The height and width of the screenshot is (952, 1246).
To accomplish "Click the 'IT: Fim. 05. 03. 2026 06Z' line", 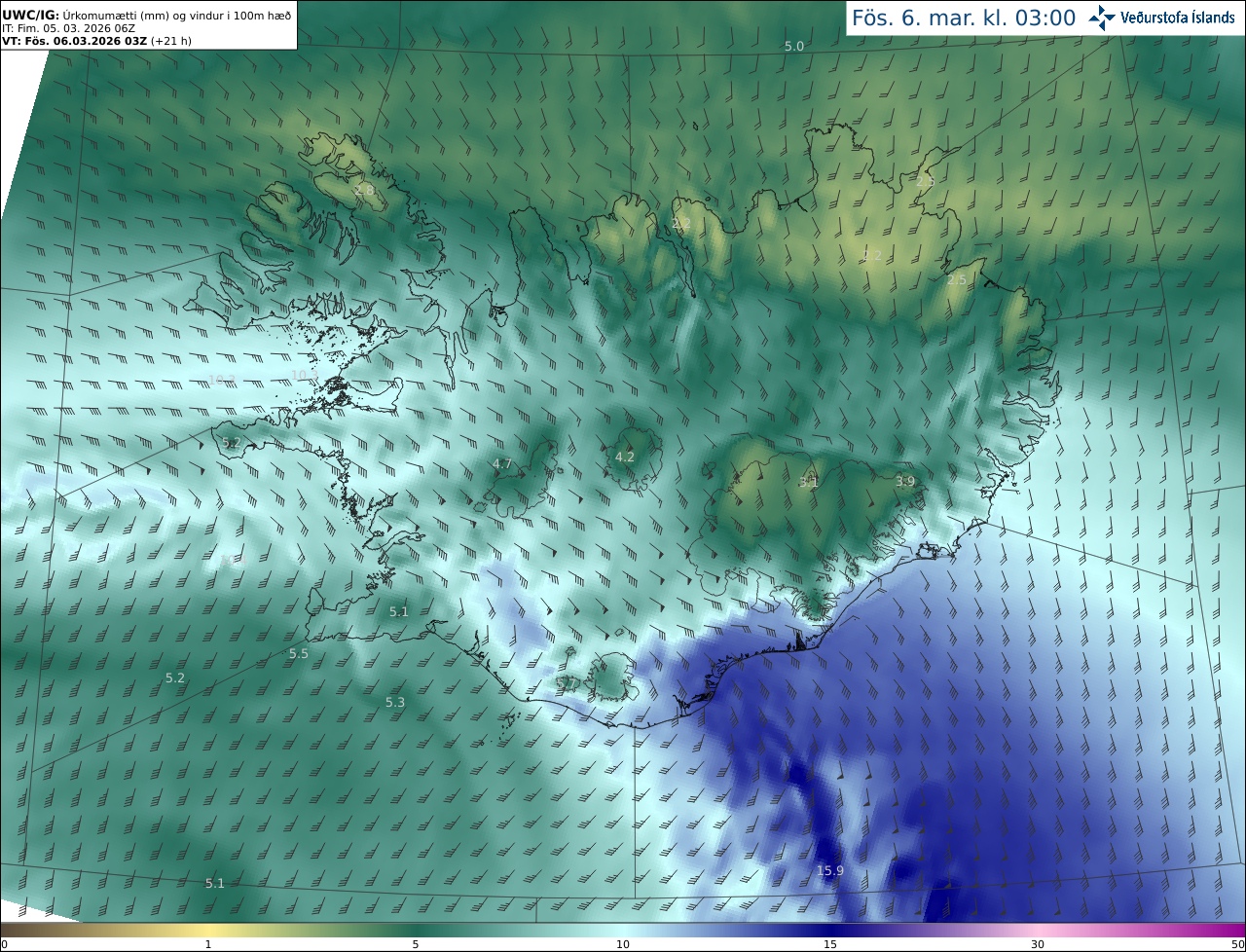I will 69,28.
